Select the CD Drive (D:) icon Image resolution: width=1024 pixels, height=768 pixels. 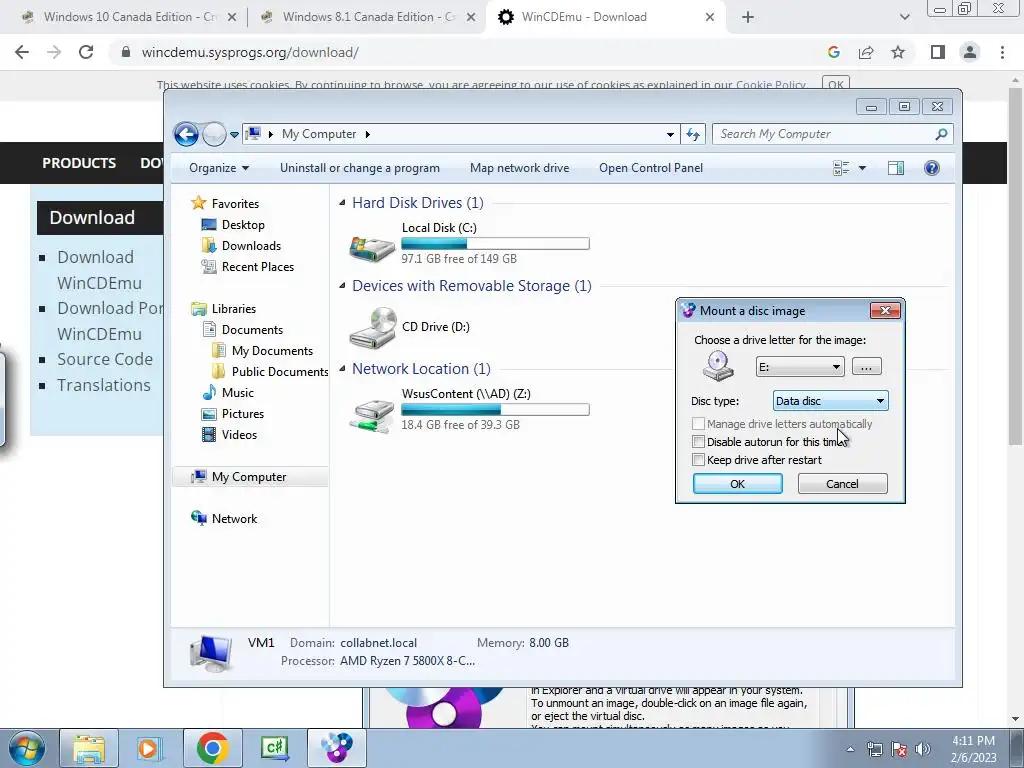coord(372,327)
